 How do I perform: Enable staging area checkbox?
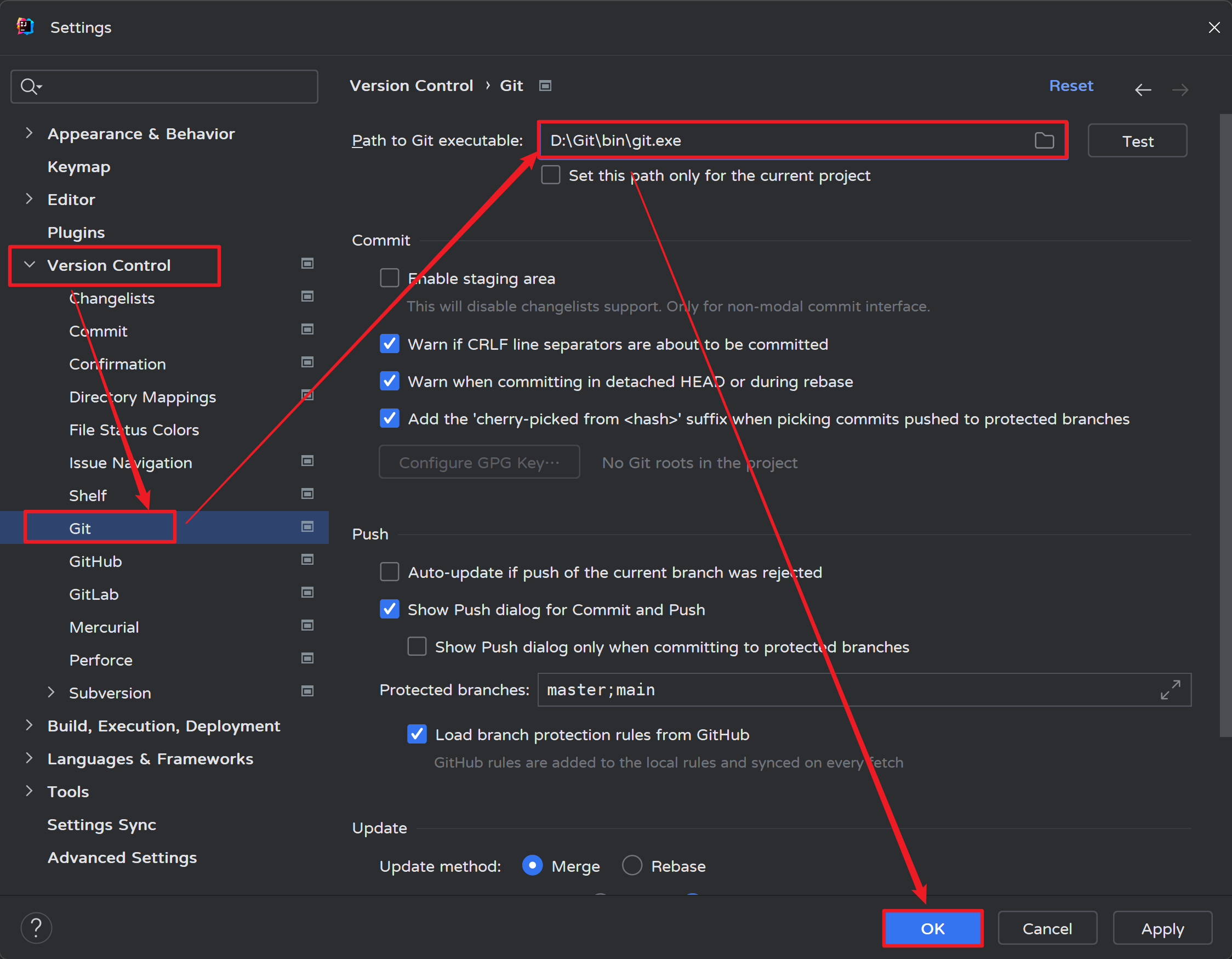click(x=389, y=277)
